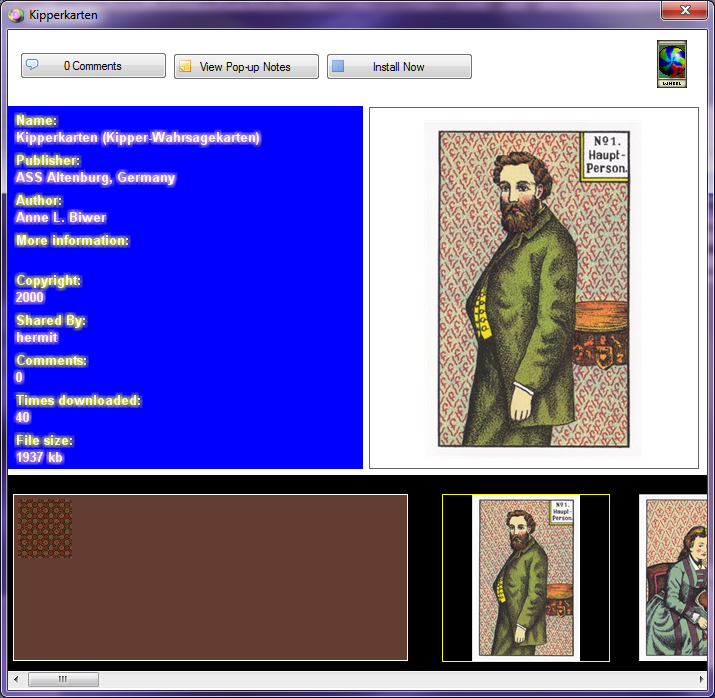715x698 pixels.
Task: Click author text 'Anne L. Biwer'
Action: click(61, 217)
